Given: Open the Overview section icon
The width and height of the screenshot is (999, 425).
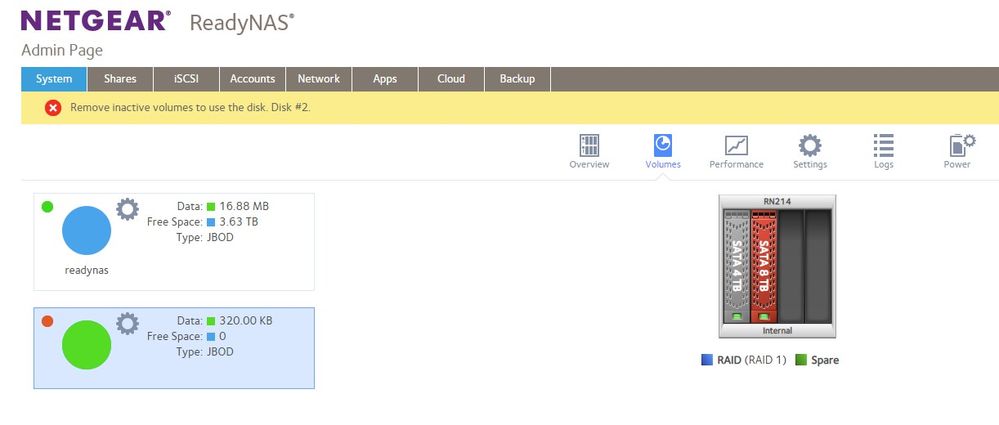Looking at the screenshot, I should pos(589,145).
